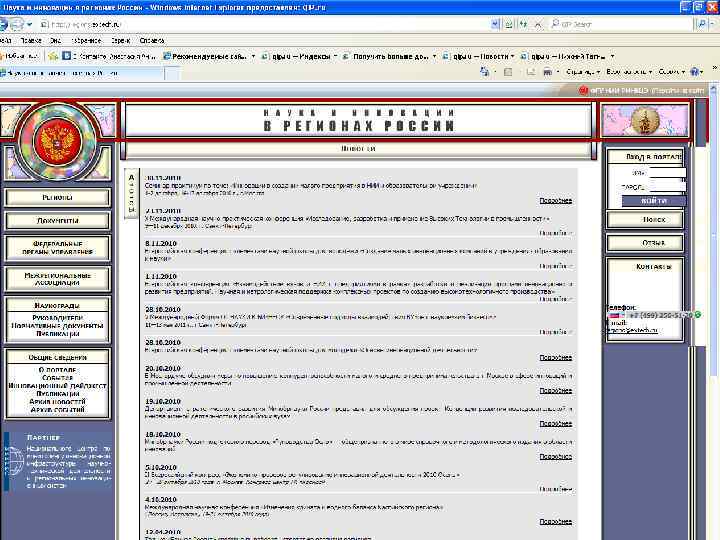Click the Отзыв button in right panel
The height and width of the screenshot is (540, 720).
[x=645, y=243]
